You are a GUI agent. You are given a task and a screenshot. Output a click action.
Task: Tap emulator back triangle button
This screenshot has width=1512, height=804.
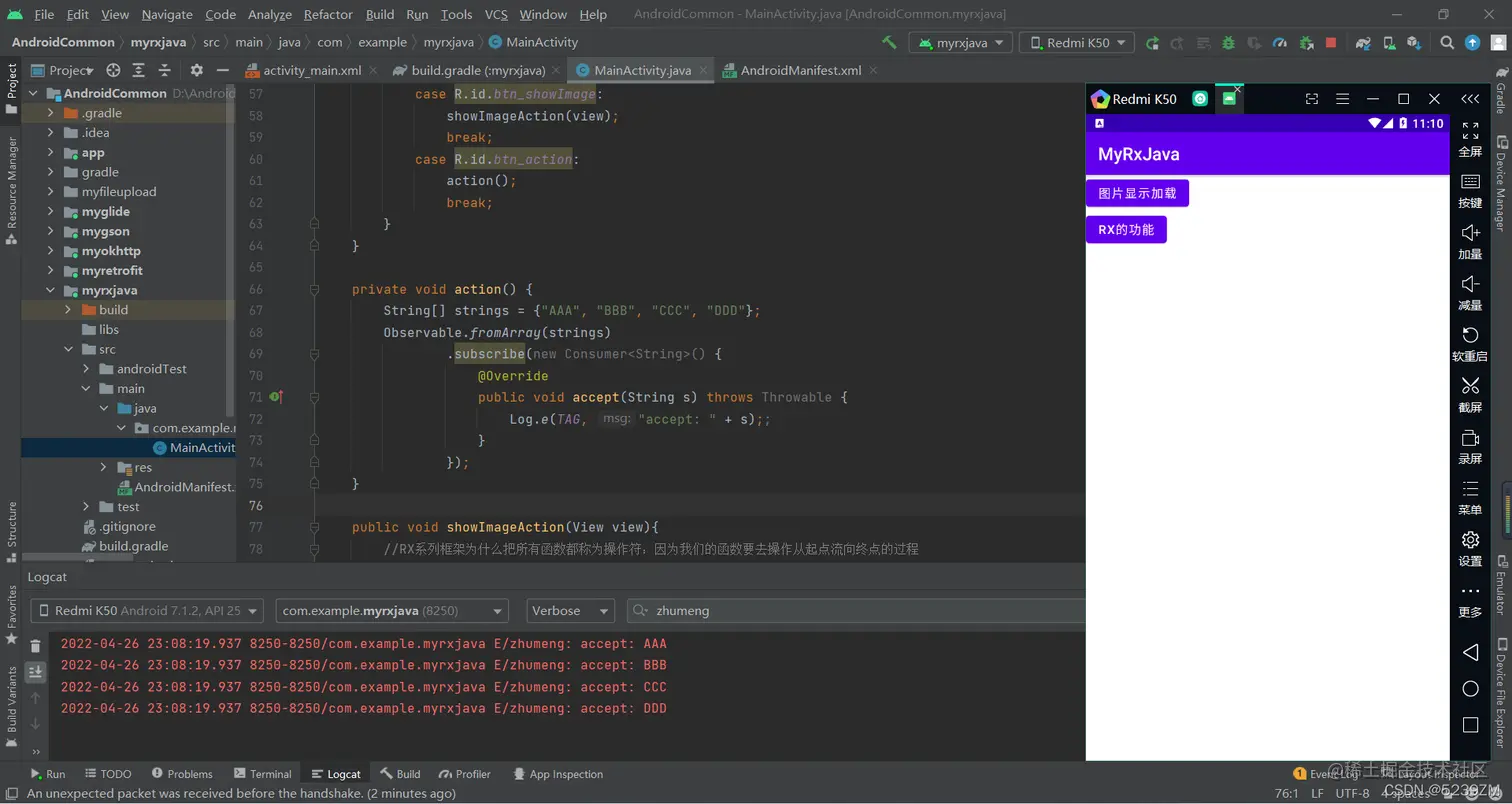[x=1470, y=652]
